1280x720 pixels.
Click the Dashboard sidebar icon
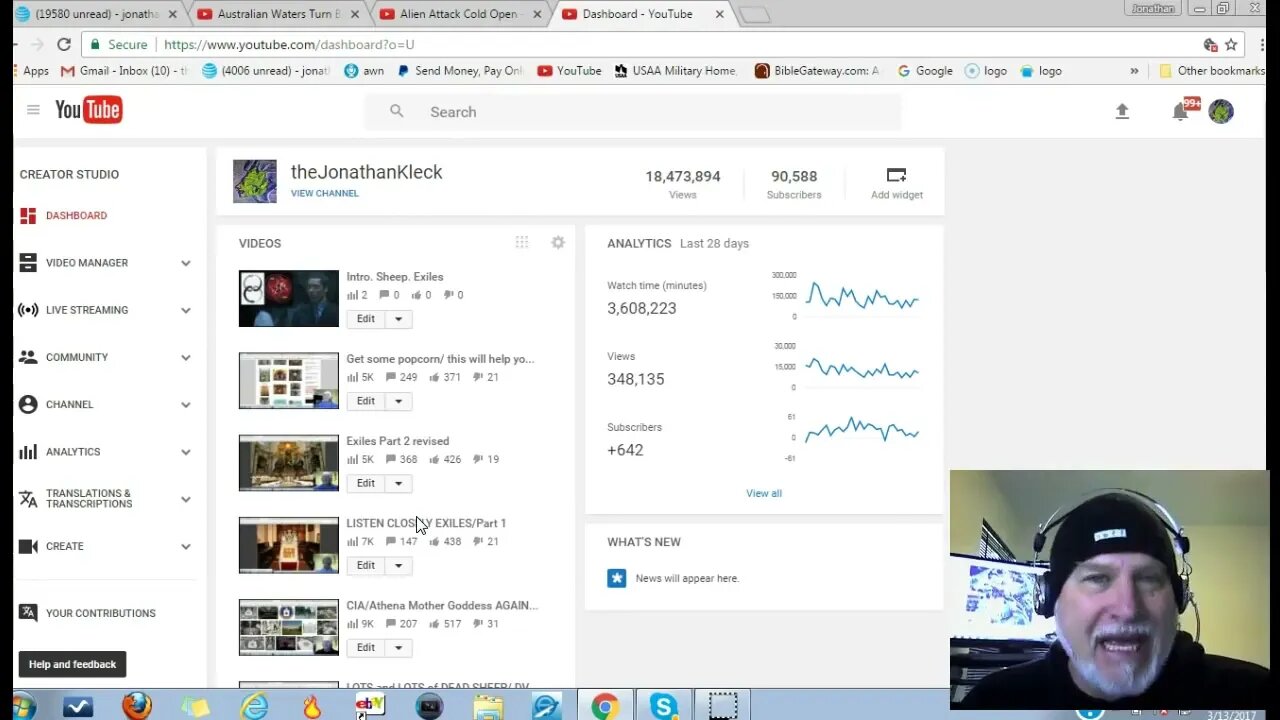pyautogui.click(x=28, y=215)
